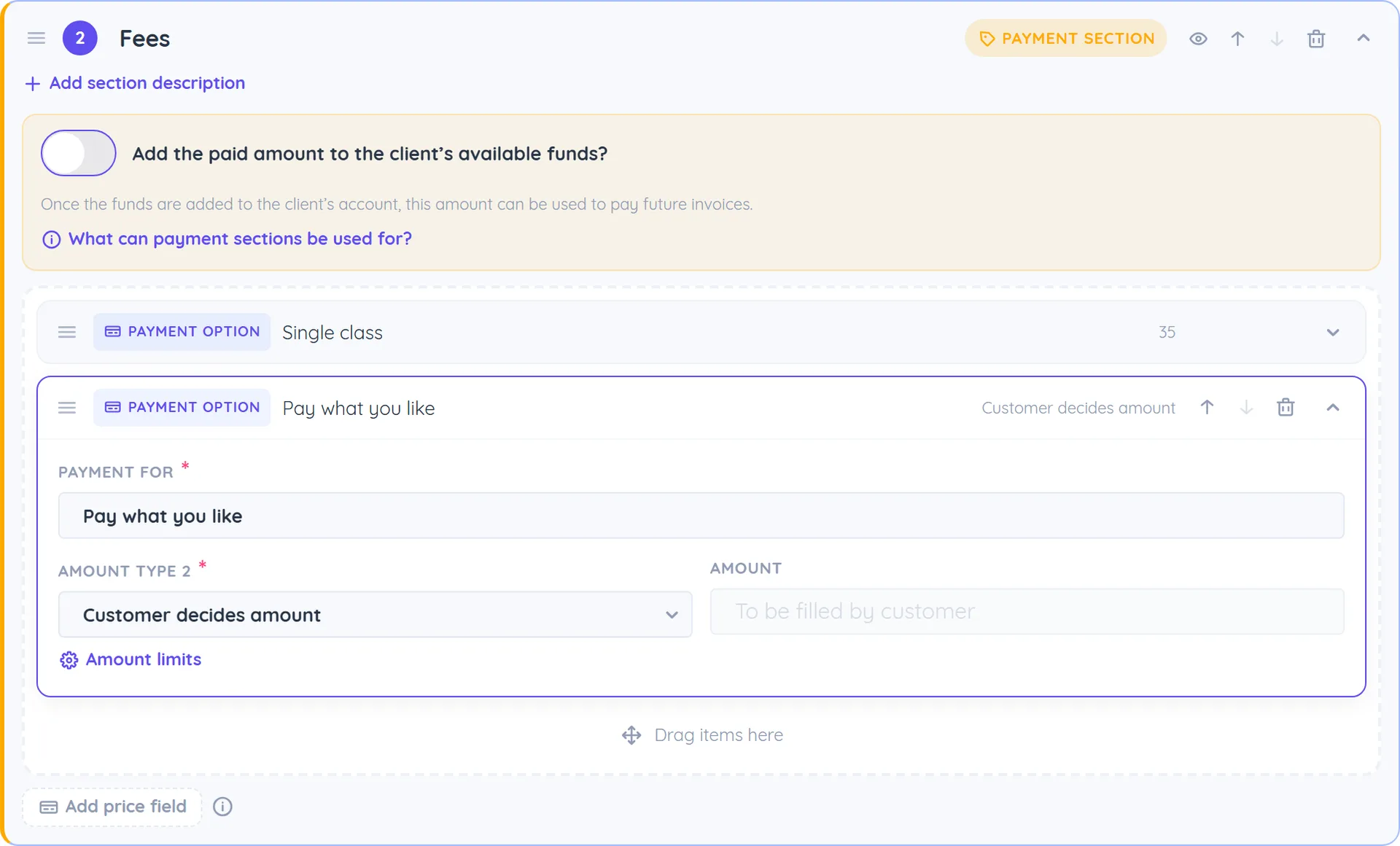Click the info icon beside payment sections help
This screenshot has height=846, width=1400.
coord(51,239)
